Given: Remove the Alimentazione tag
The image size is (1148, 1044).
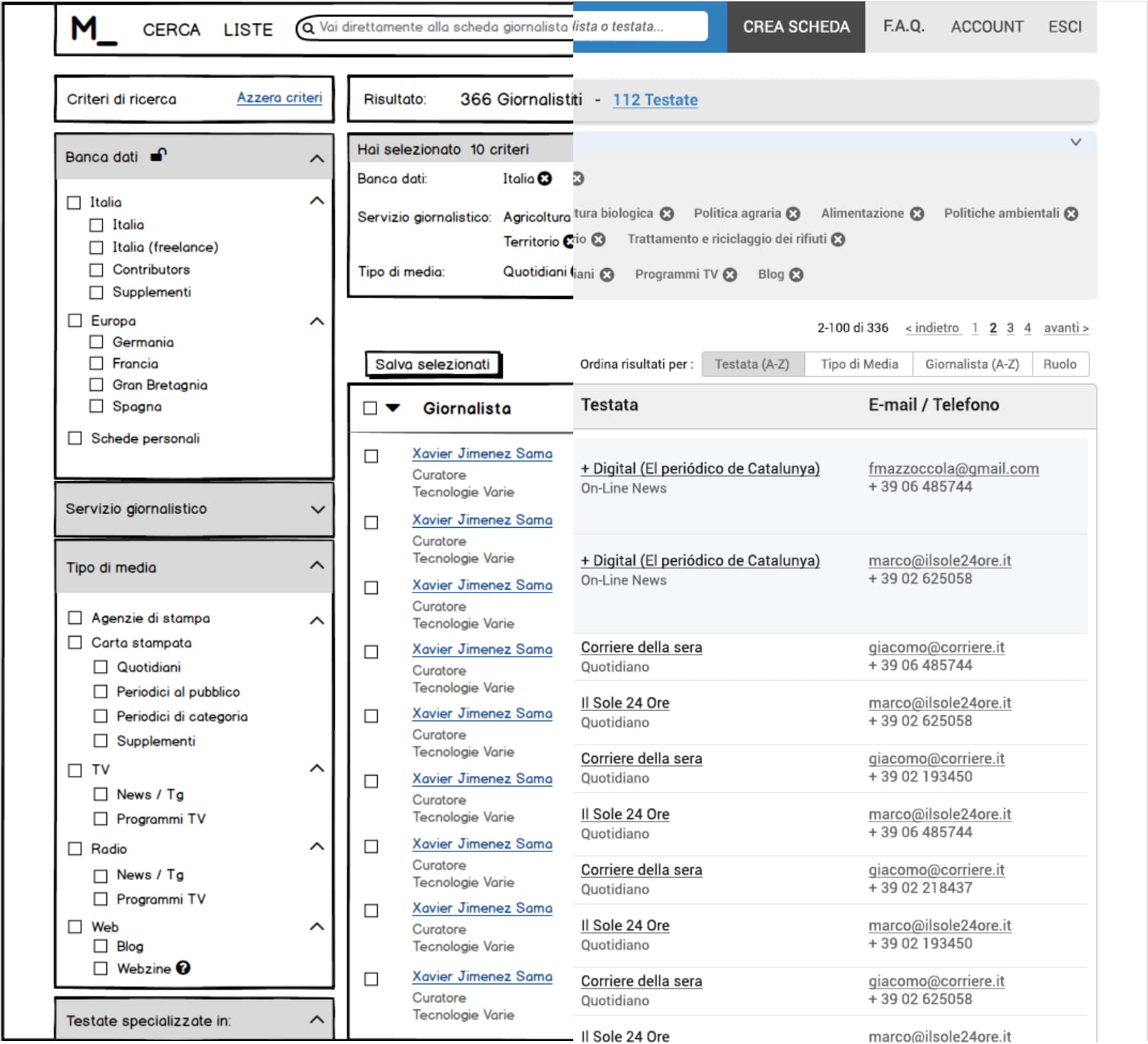Looking at the screenshot, I should [x=917, y=214].
